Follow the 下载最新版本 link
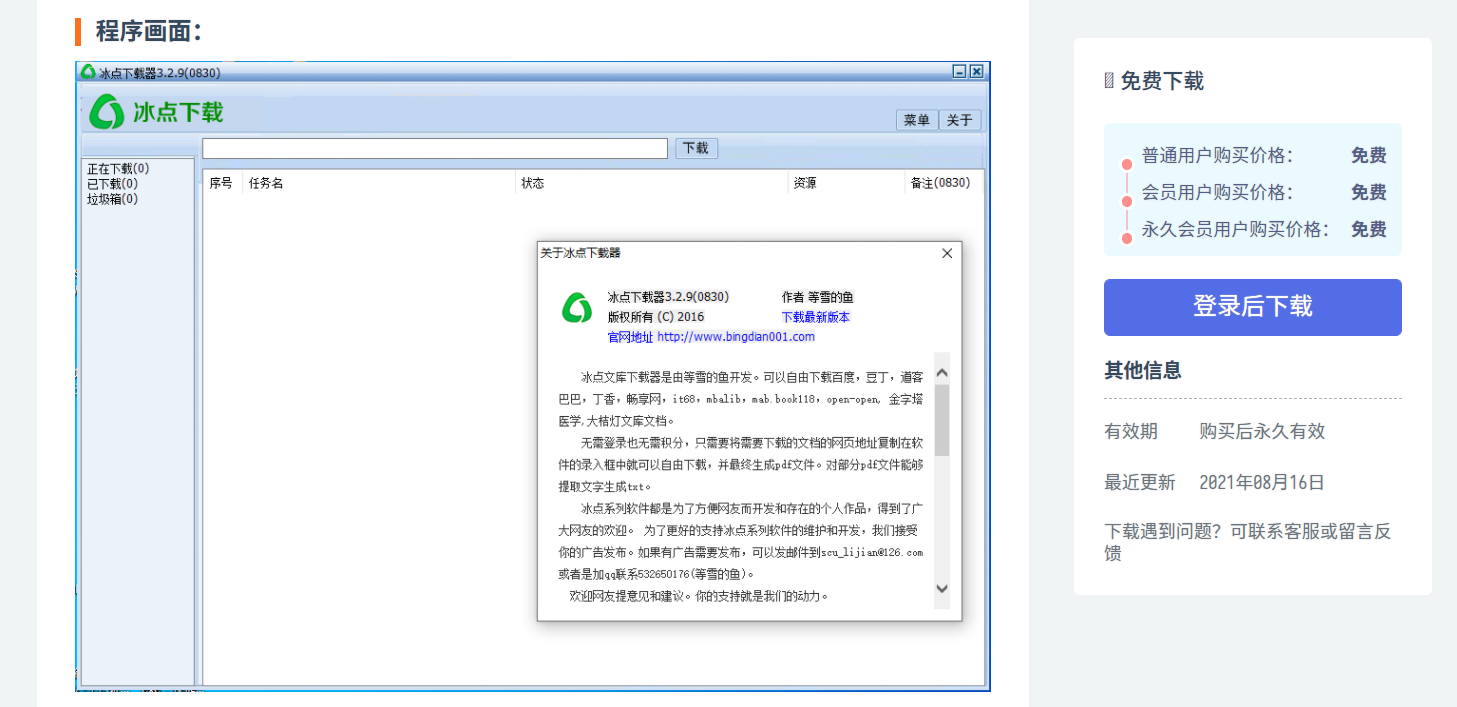 tap(816, 317)
